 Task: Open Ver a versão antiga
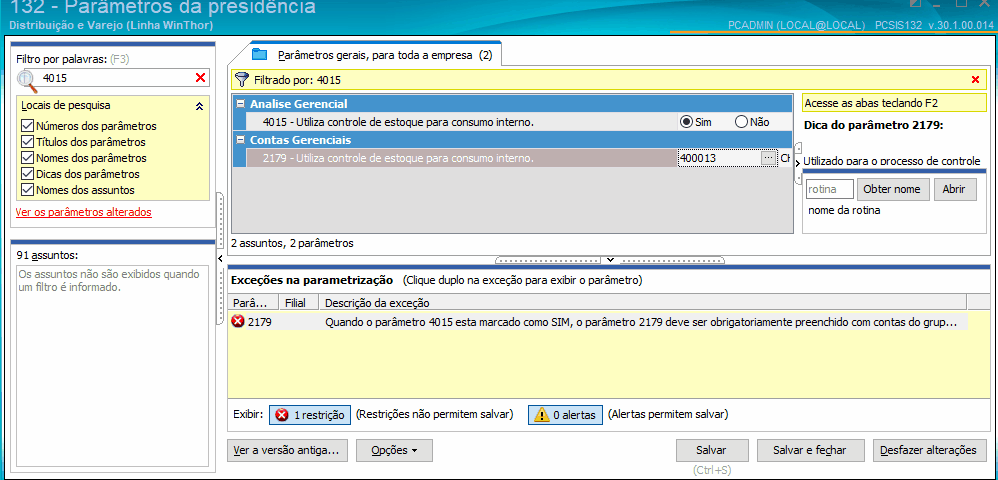coord(286,450)
